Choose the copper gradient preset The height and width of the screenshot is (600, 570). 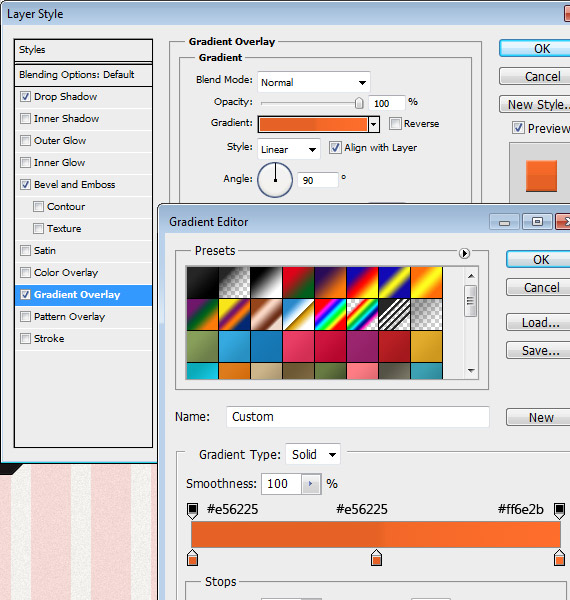pos(266,315)
